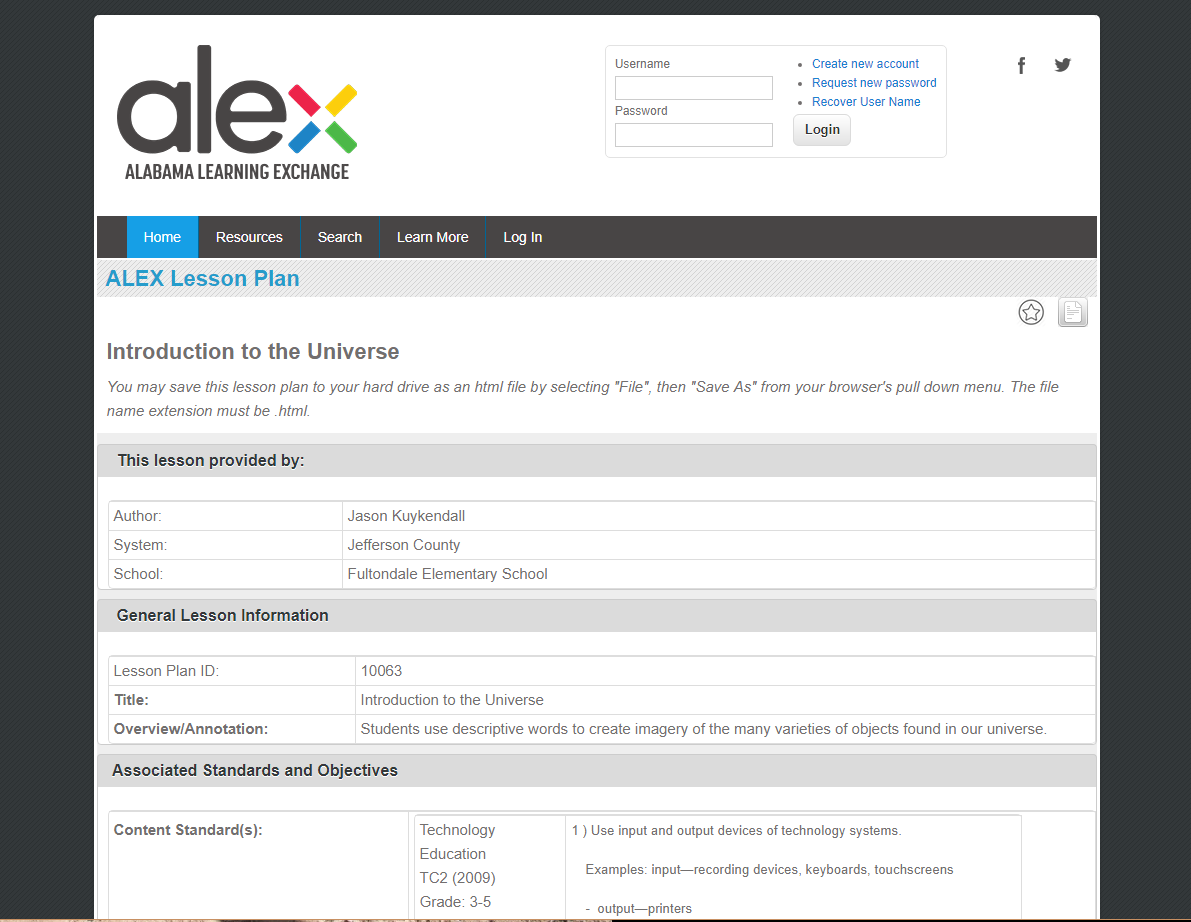1191x922 pixels.
Task: Open the ALEX Twitter page icon
Action: [1062, 64]
